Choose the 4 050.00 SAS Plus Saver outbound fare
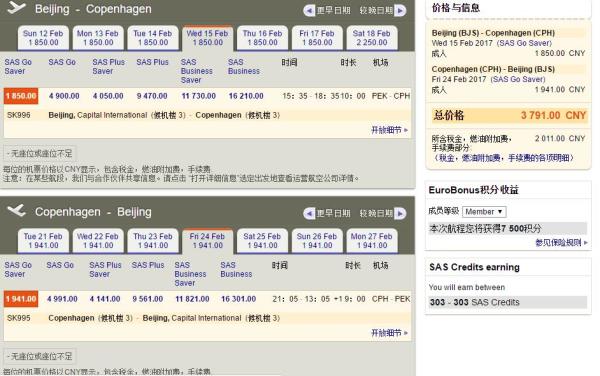This screenshot has height=376, width=600. pos(108,96)
